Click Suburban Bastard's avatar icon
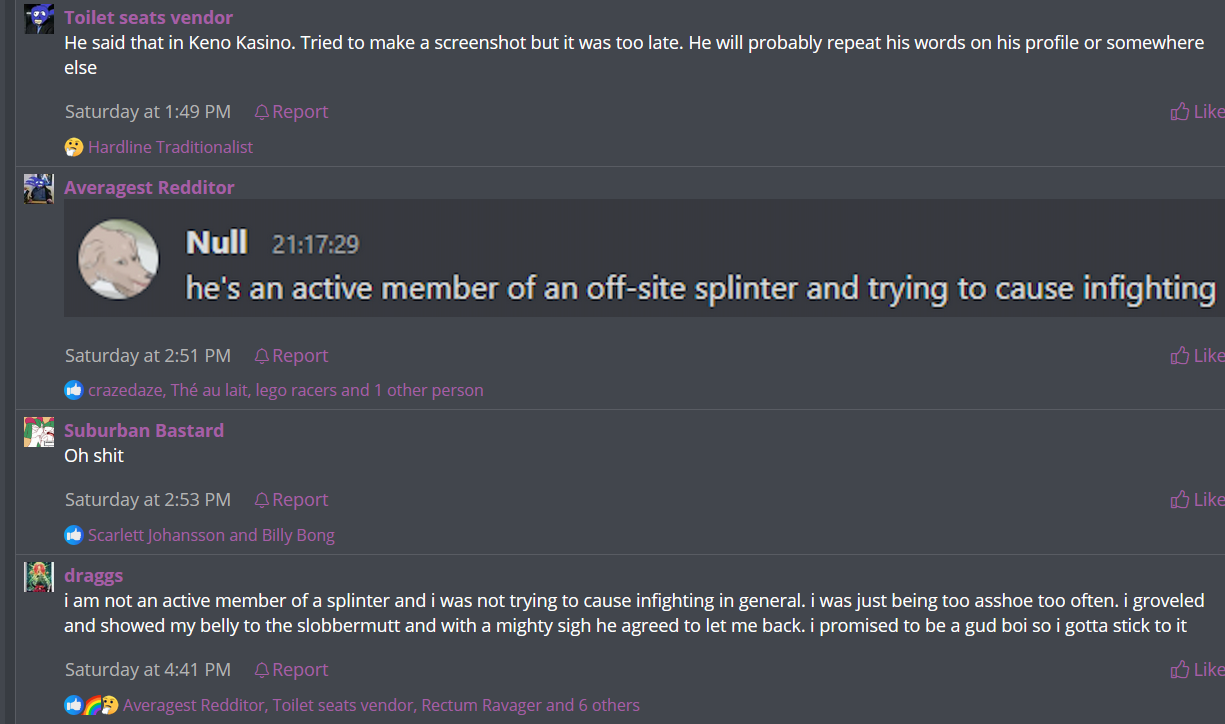The height and width of the screenshot is (724, 1225). tap(39, 432)
